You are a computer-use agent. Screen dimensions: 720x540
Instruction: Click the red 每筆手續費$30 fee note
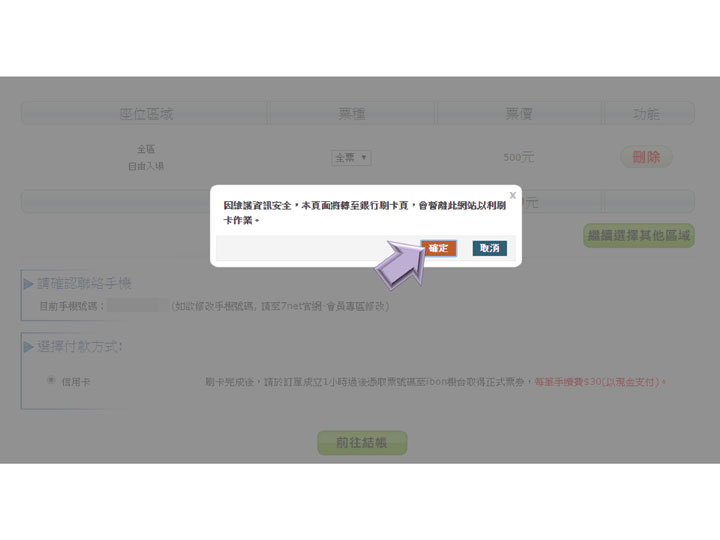(600, 382)
